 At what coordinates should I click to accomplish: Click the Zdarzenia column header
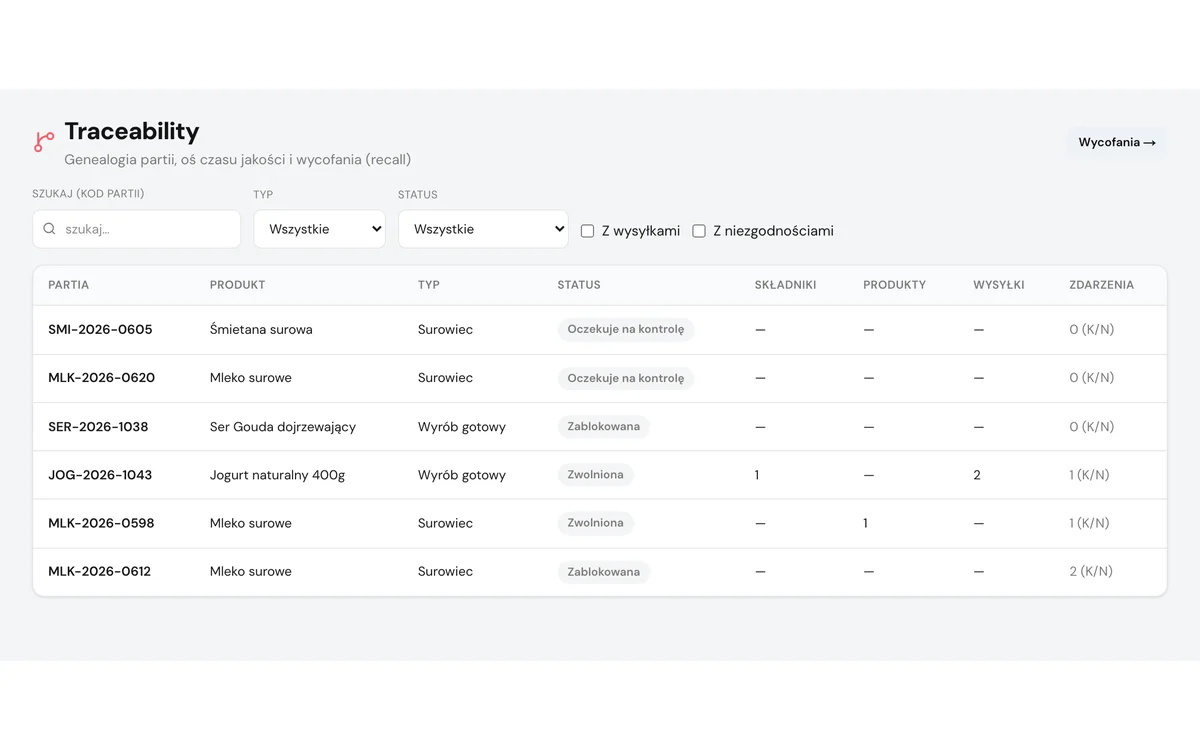(x=1101, y=285)
